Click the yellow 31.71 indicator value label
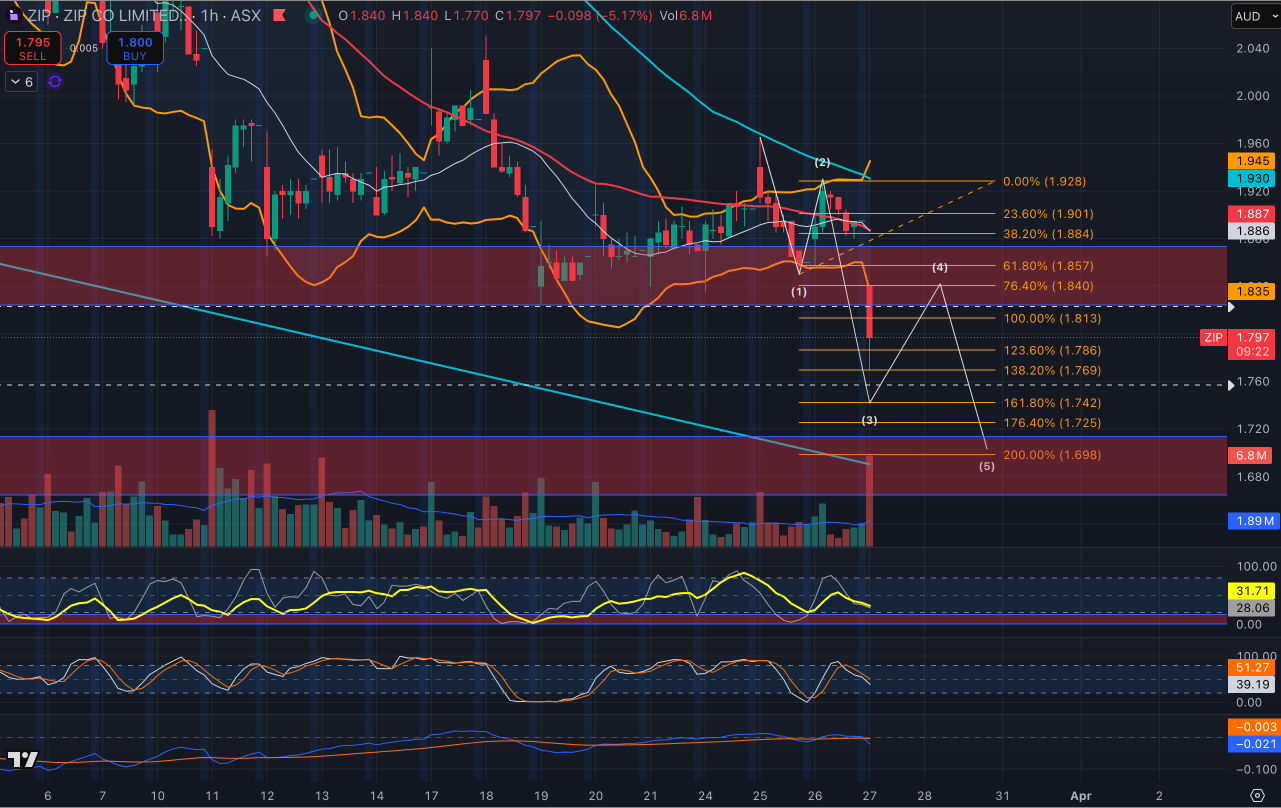 (x=1253, y=590)
